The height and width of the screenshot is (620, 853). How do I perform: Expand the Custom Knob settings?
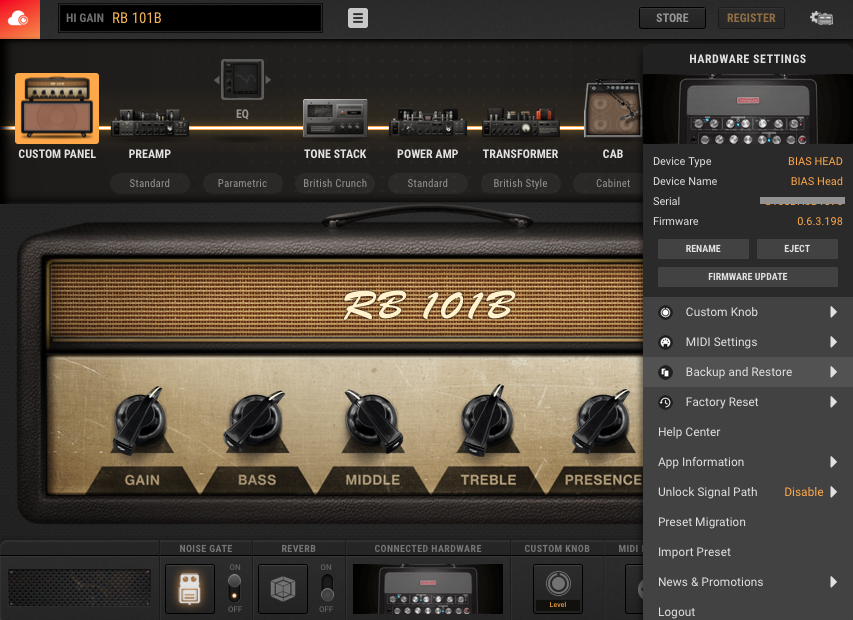click(x=747, y=312)
